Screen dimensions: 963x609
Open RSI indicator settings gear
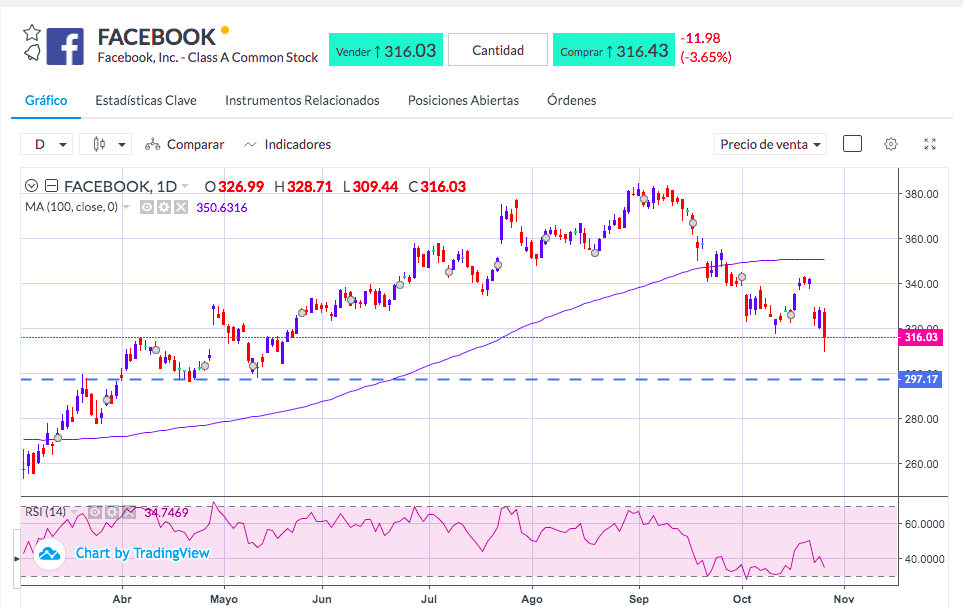pos(112,512)
